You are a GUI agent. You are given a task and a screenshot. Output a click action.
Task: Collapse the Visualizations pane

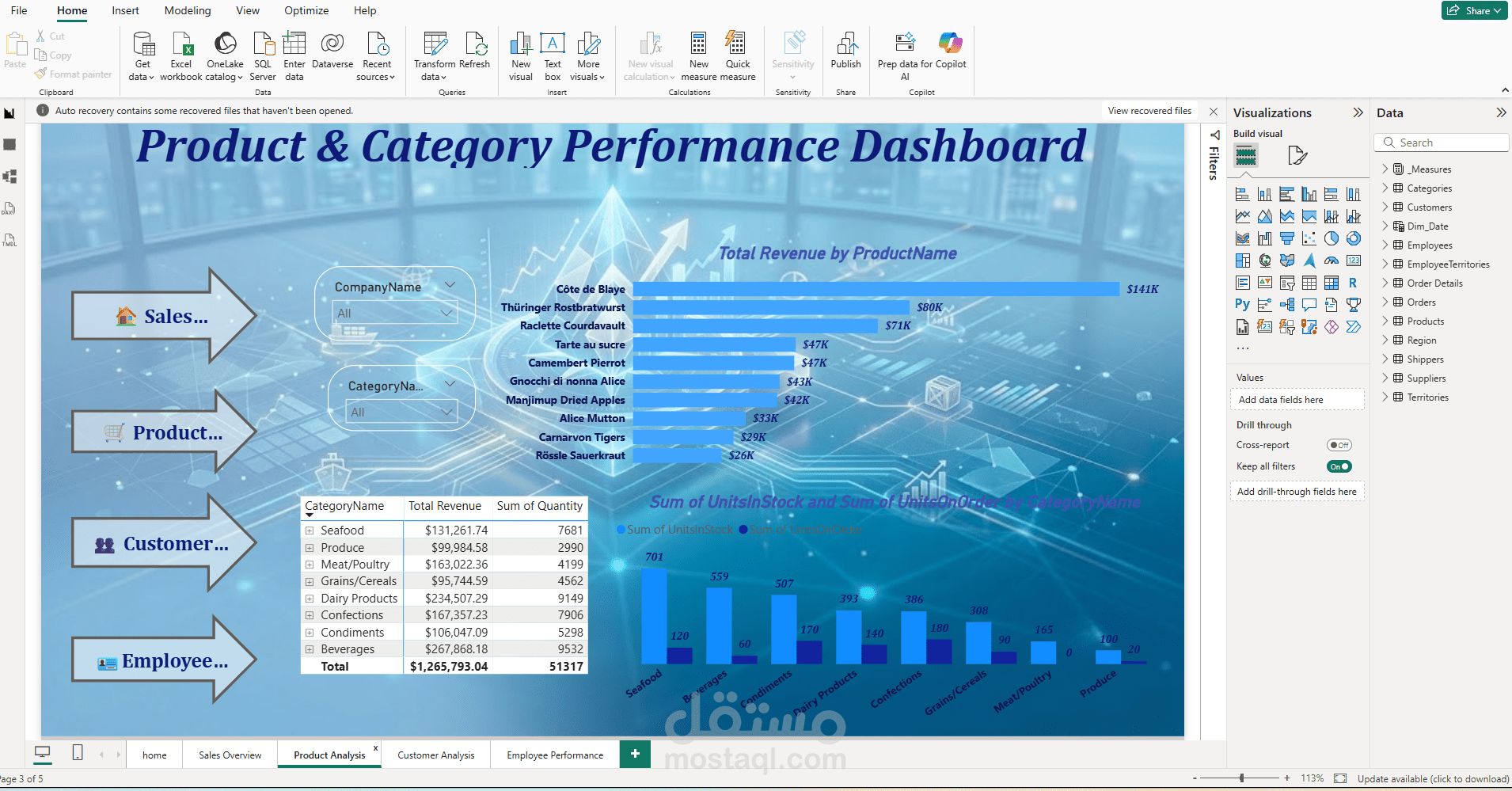(1358, 112)
